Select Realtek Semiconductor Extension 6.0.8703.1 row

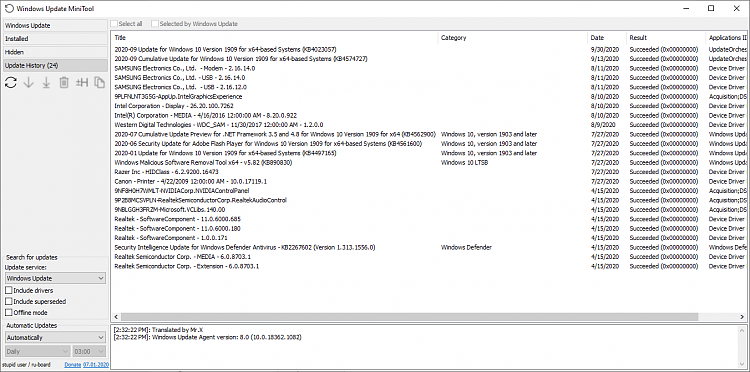click(x=430, y=266)
